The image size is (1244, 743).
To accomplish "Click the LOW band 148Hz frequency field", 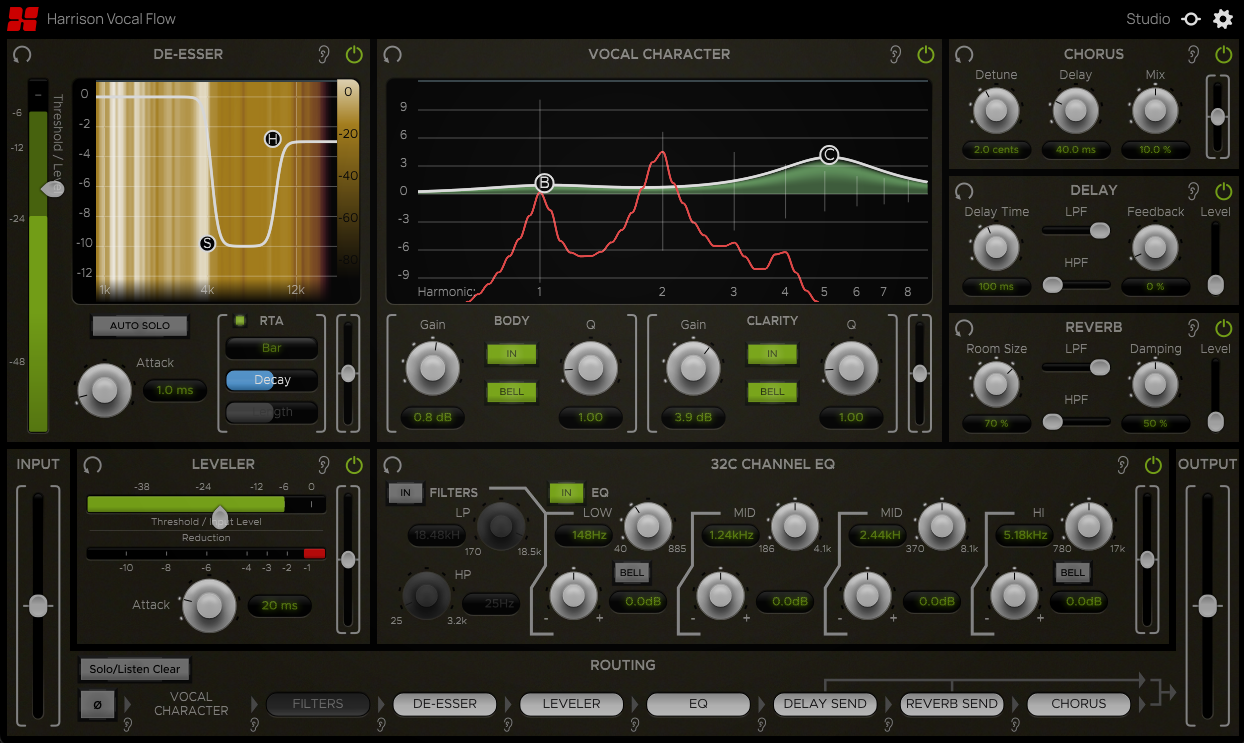I will [x=584, y=535].
